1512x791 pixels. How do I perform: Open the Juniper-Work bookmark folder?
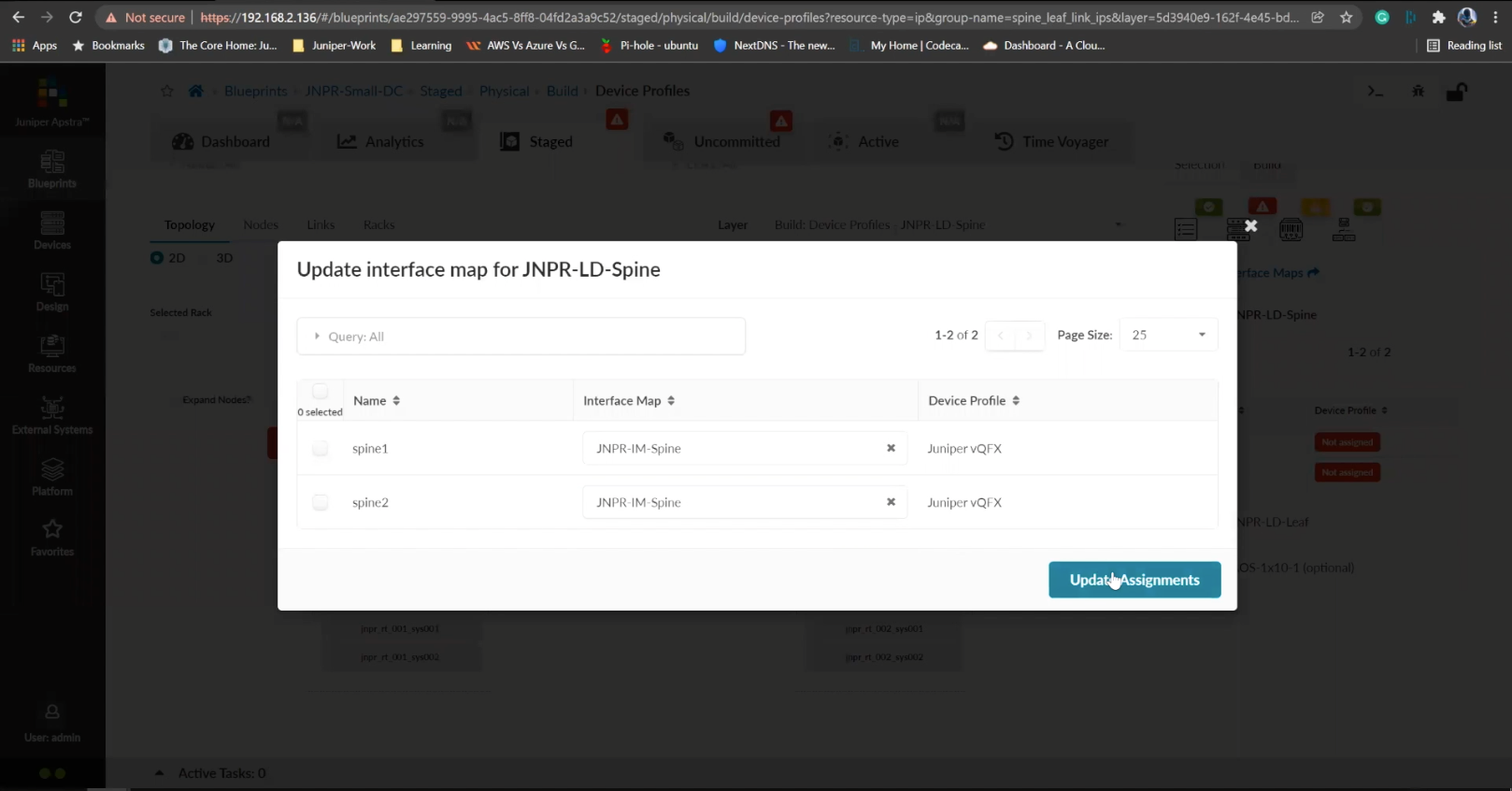[334, 45]
